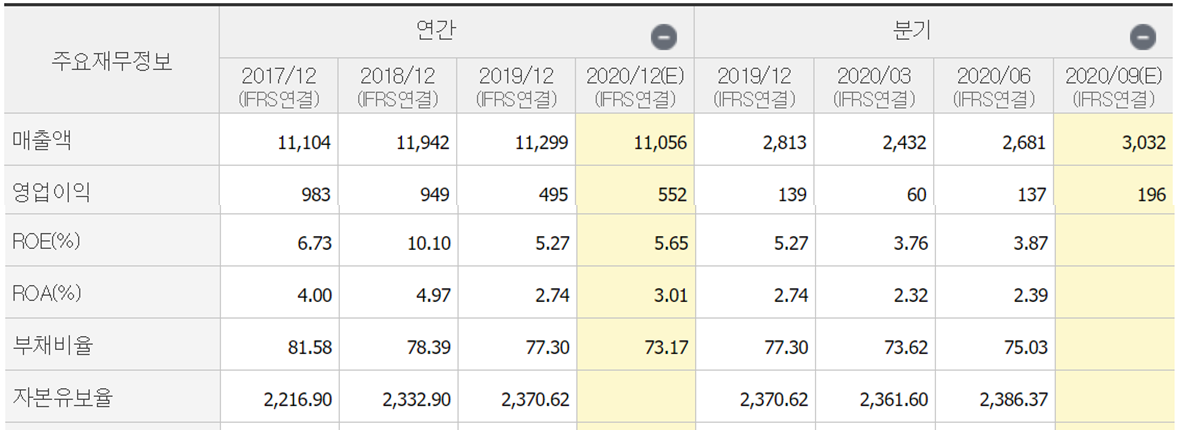
Task: Click the 2018/12 column header
Action: click(398, 85)
